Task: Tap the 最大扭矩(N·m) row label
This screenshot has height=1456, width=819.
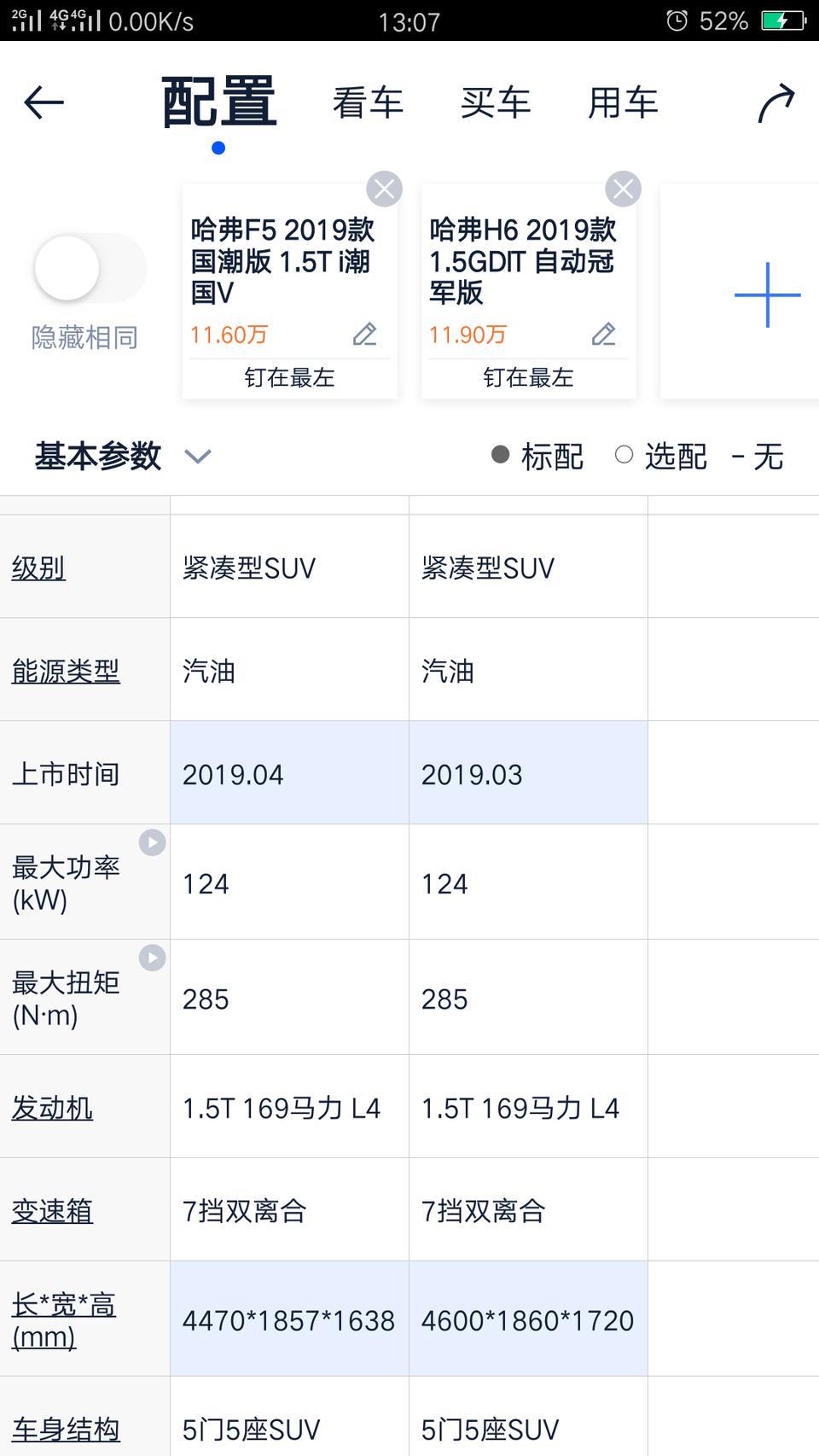Action: click(66, 999)
